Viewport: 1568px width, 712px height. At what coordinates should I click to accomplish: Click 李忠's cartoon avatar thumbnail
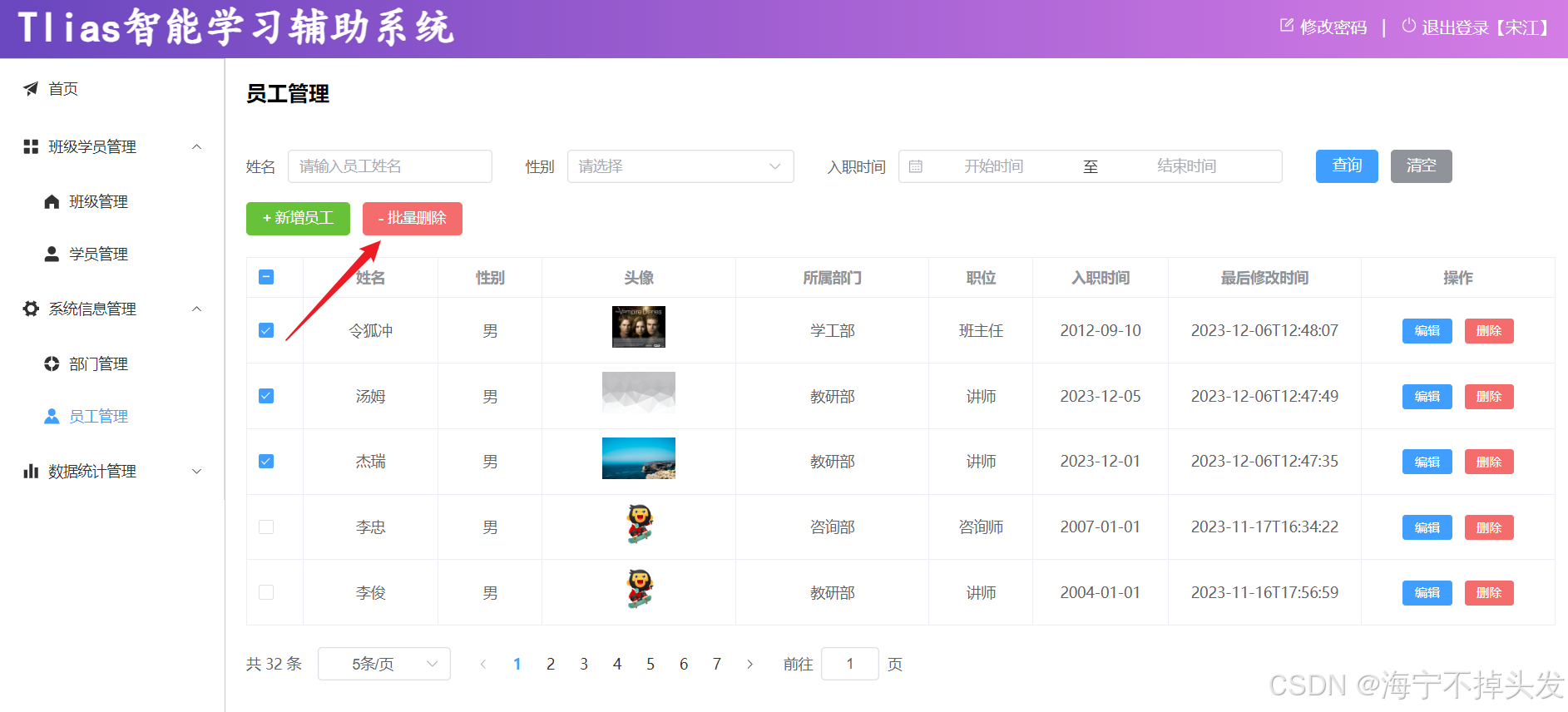640,524
